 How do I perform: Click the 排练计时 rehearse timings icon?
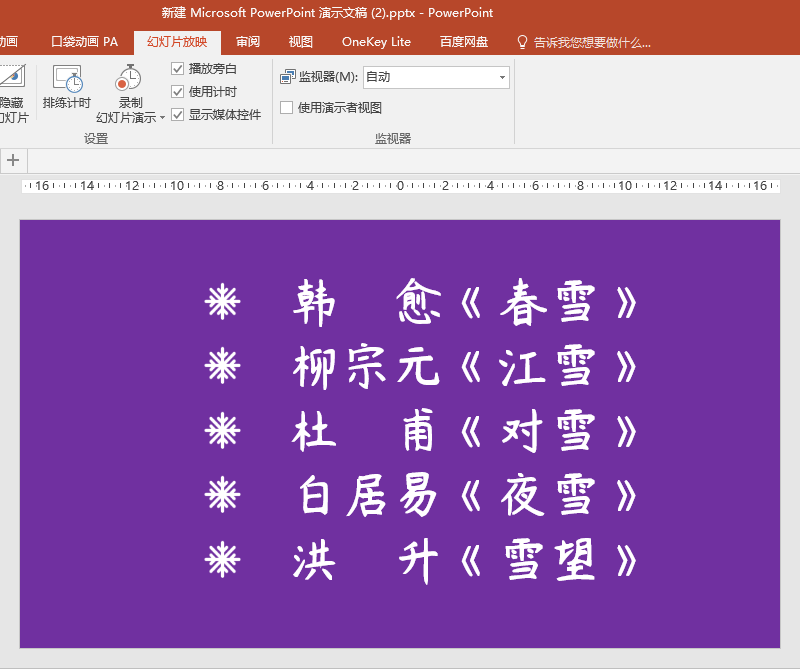point(67,78)
